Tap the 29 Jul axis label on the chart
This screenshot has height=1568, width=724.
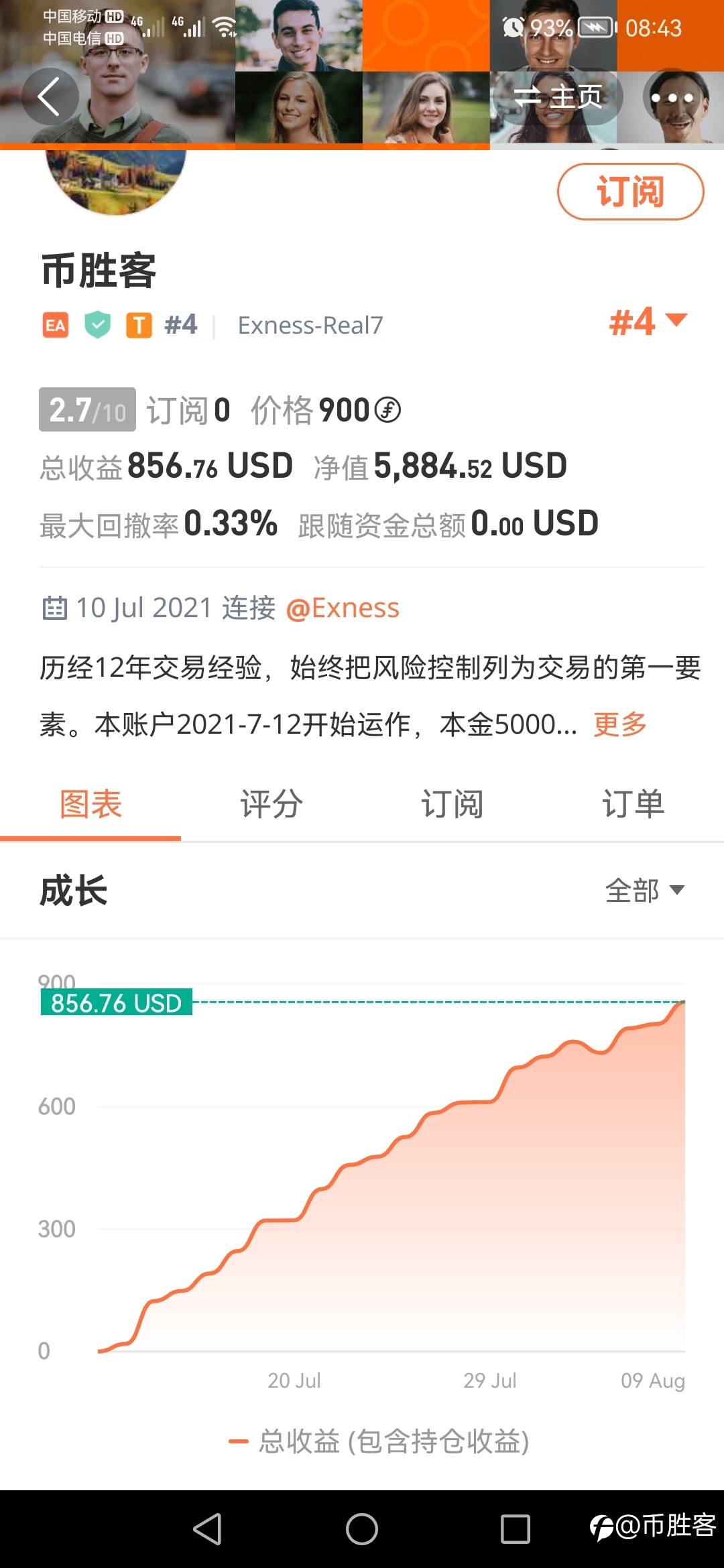tap(490, 1380)
